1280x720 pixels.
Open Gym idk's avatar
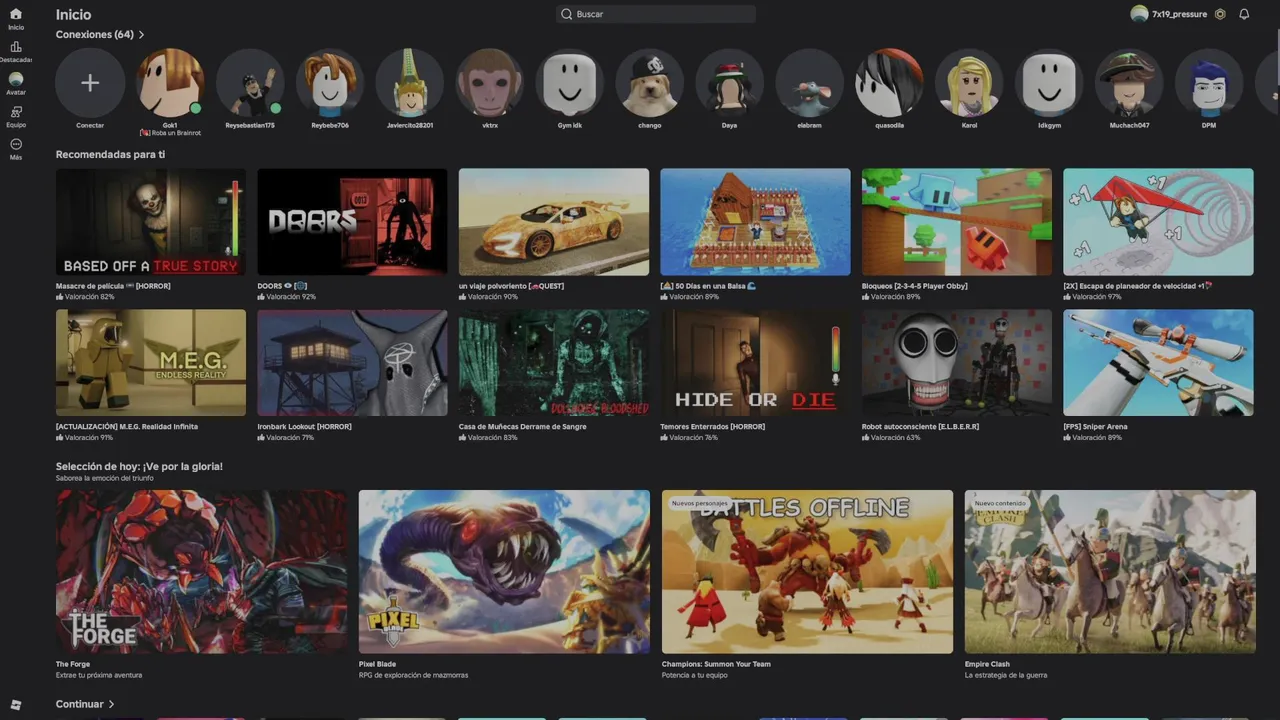(x=570, y=83)
